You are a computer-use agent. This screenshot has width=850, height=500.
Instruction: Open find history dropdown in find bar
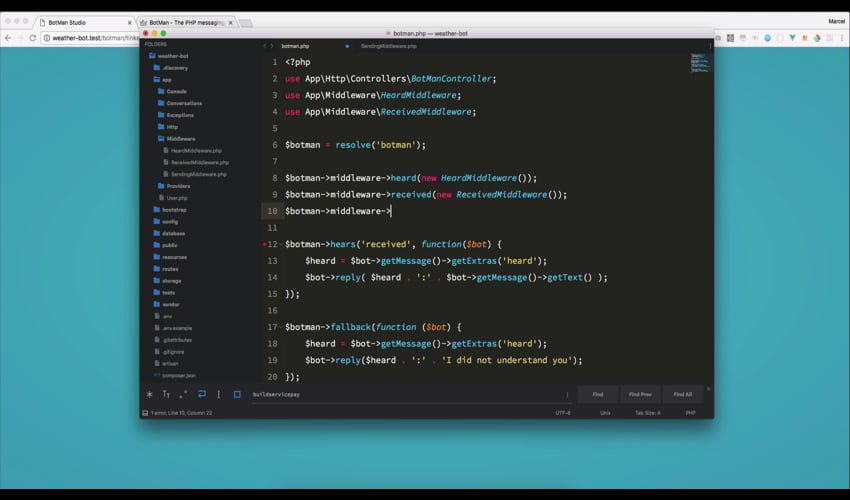pyautogui.click(x=567, y=394)
